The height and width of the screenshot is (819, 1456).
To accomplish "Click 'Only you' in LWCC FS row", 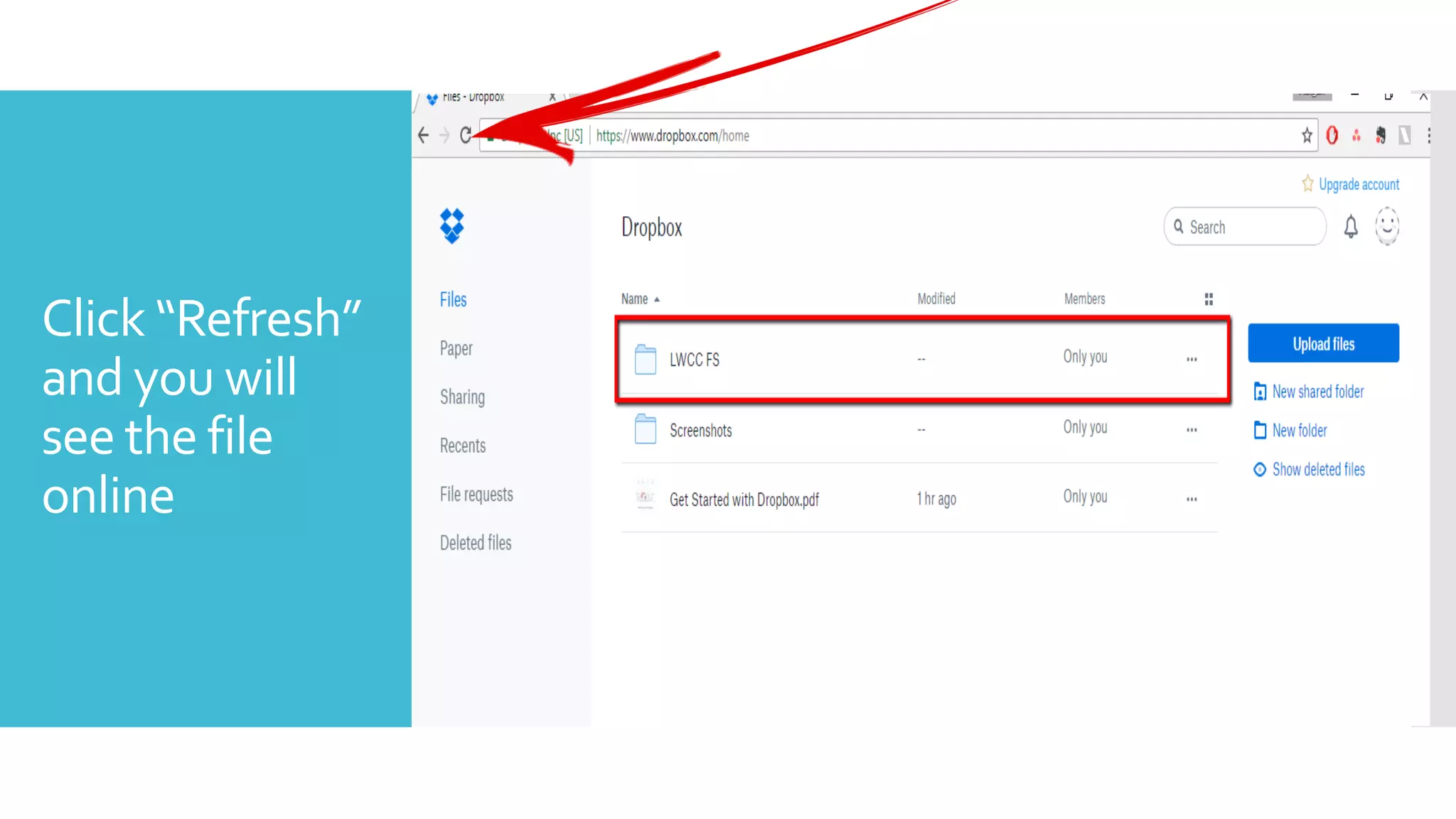I will 1086,357.
